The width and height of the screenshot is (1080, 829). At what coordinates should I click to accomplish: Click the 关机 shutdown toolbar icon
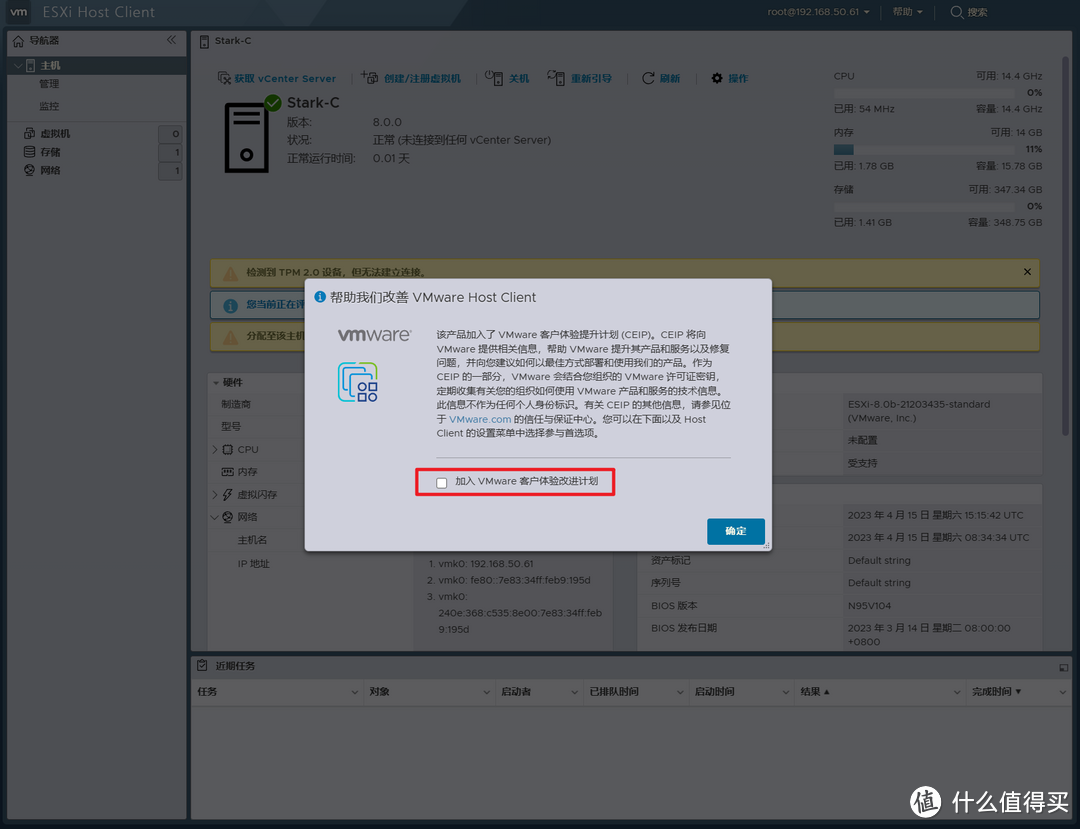(493, 78)
